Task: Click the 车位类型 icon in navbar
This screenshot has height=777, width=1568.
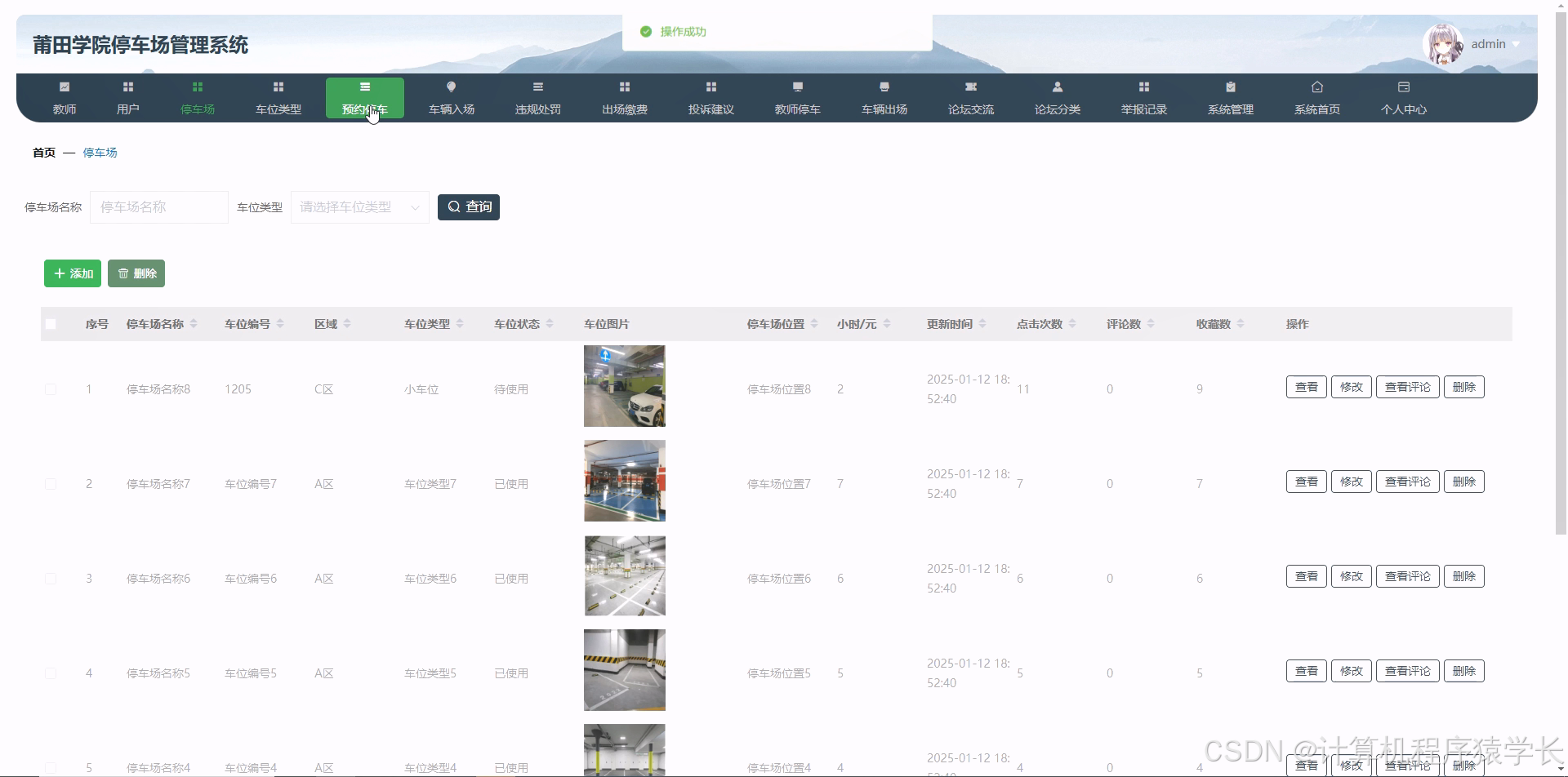Action: click(278, 87)
